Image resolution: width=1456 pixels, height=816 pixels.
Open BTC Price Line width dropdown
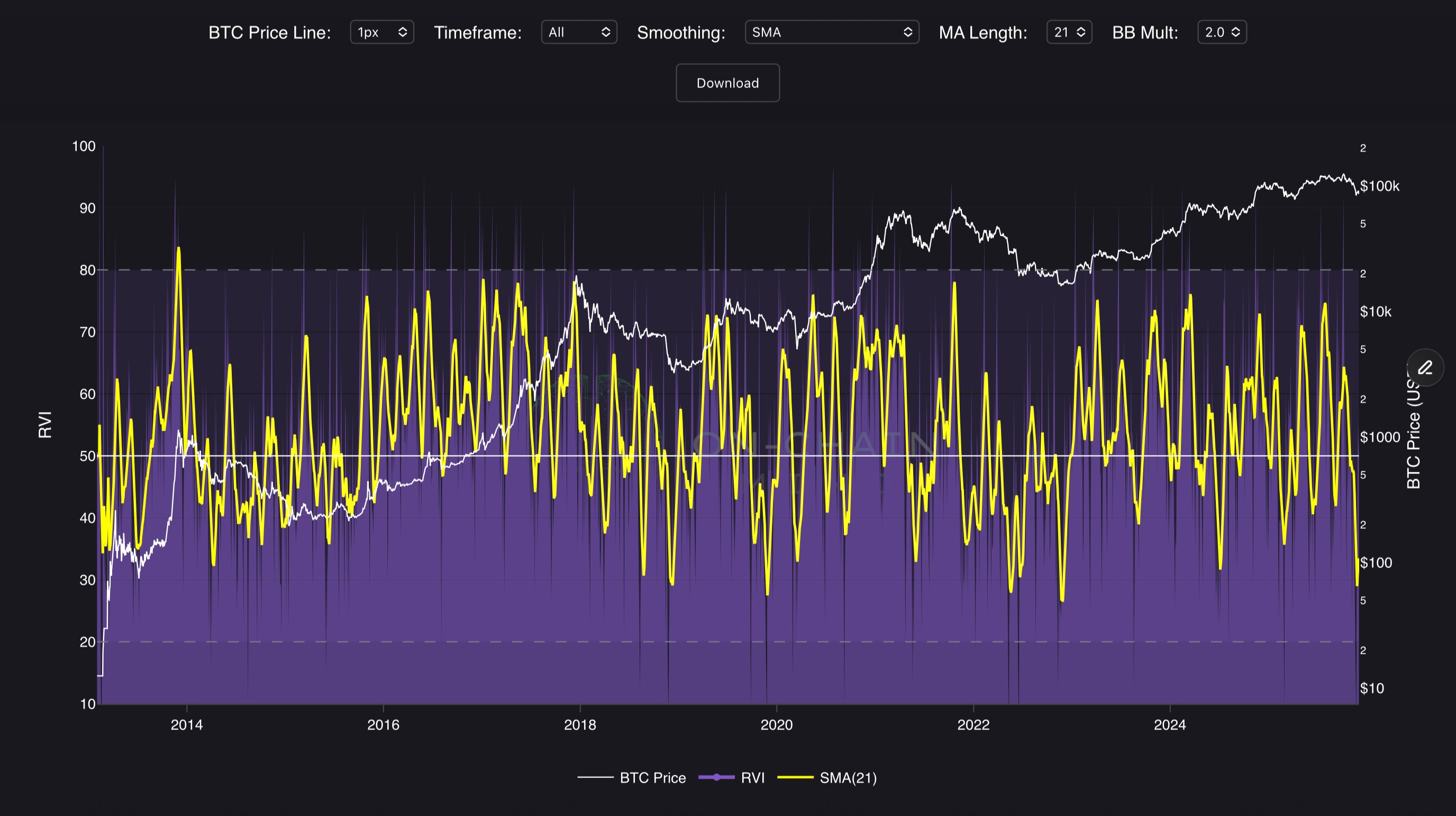click(381, 32)
